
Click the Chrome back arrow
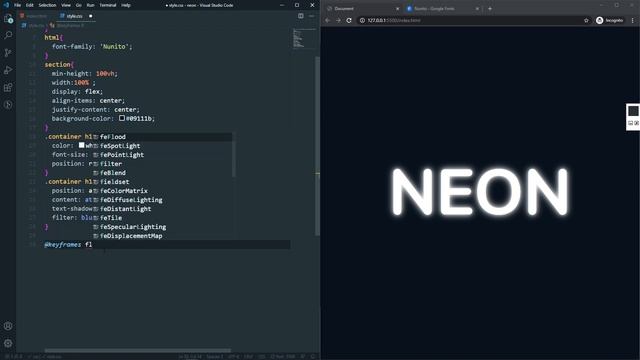pos(327,20)
